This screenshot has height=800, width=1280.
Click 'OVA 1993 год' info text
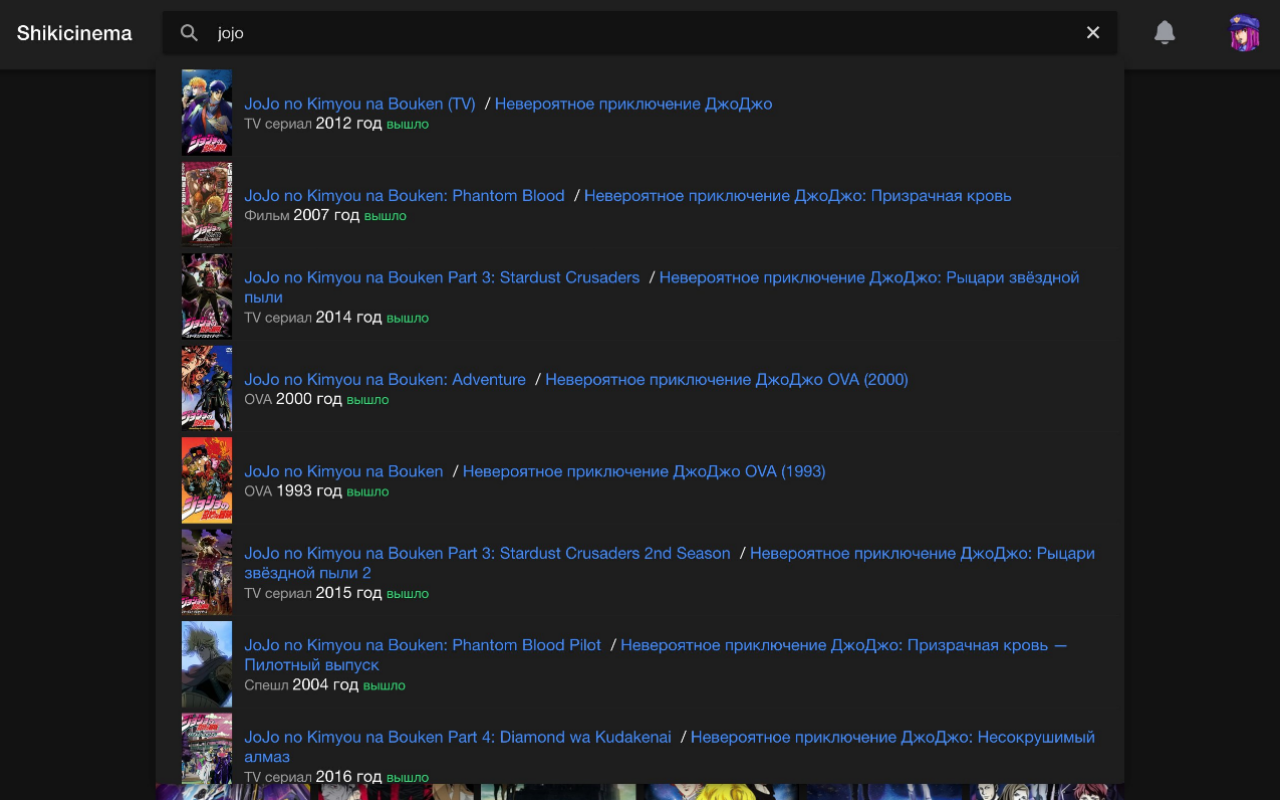(293, 492)
